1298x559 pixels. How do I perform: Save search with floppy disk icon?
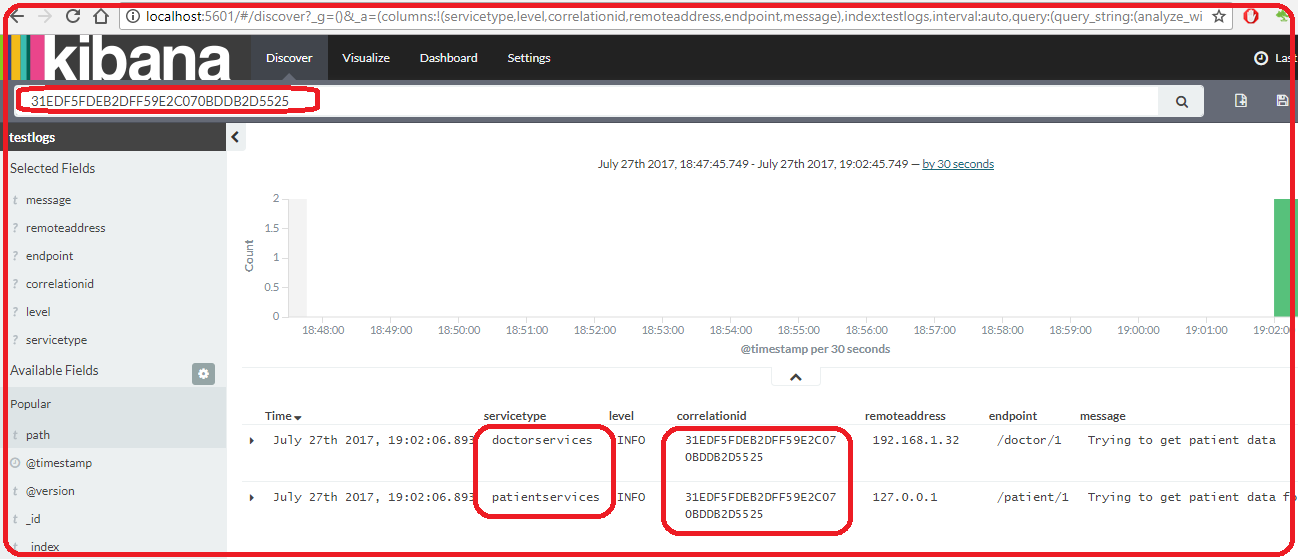1282,101
